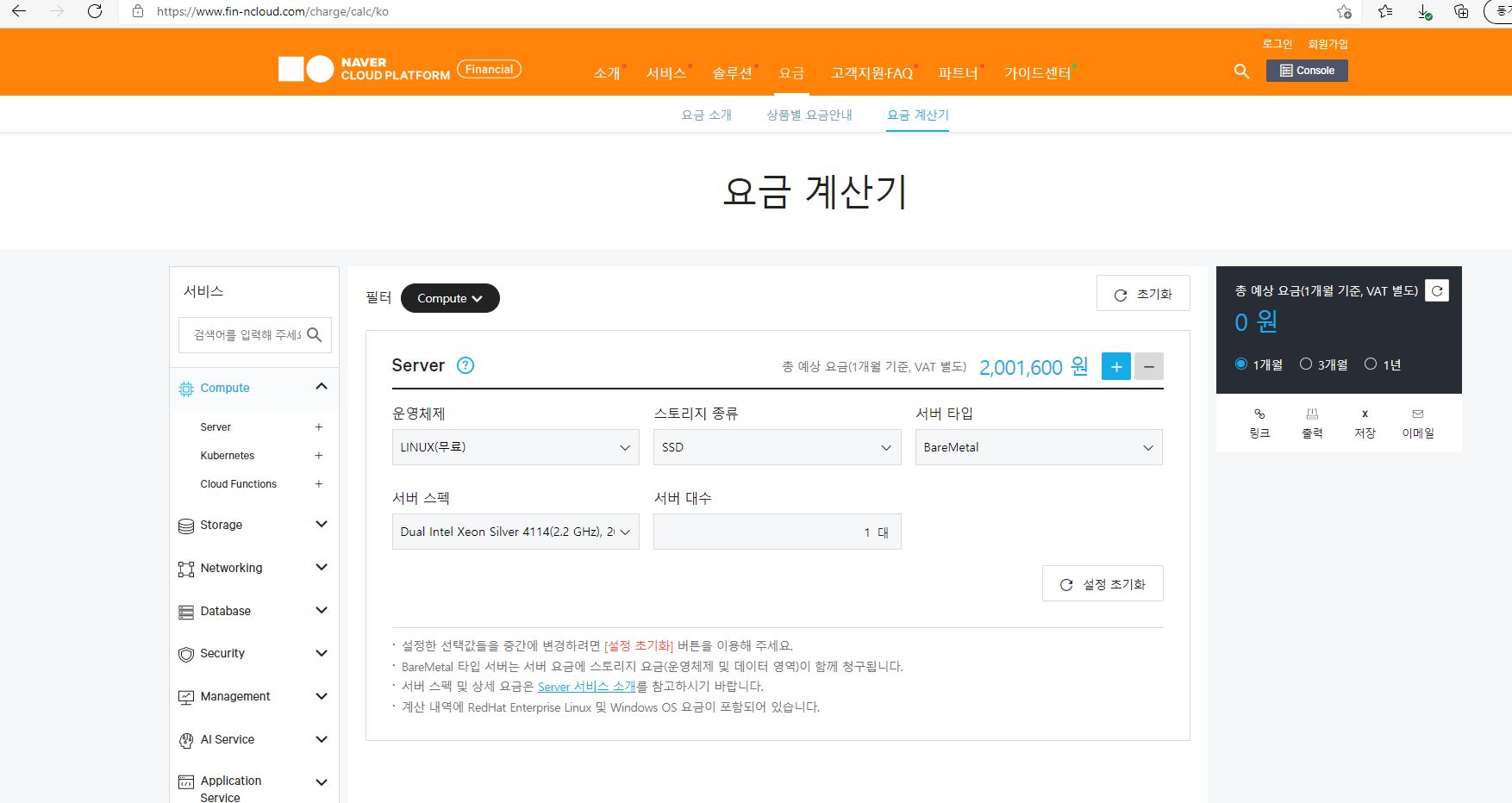Click the Console button
Viewport: 1512px width, 803px height.
click(1307, 71)
